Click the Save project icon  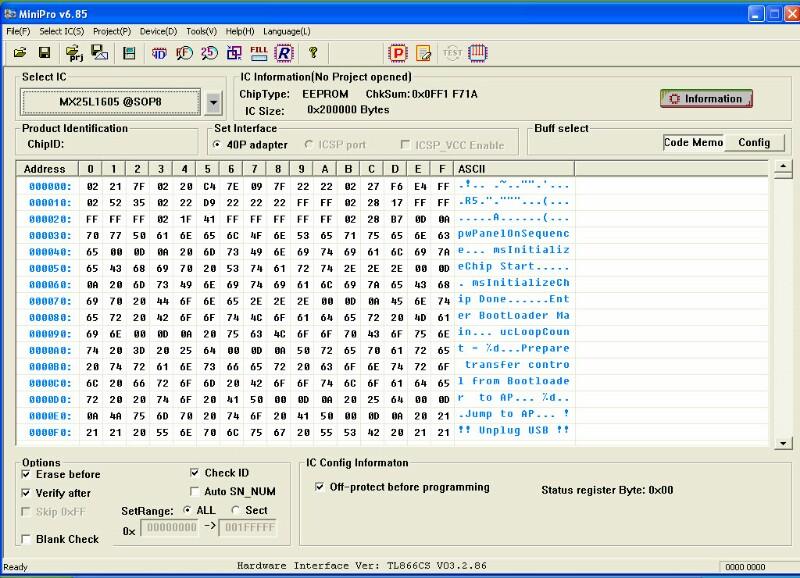[x=99, y=53]
